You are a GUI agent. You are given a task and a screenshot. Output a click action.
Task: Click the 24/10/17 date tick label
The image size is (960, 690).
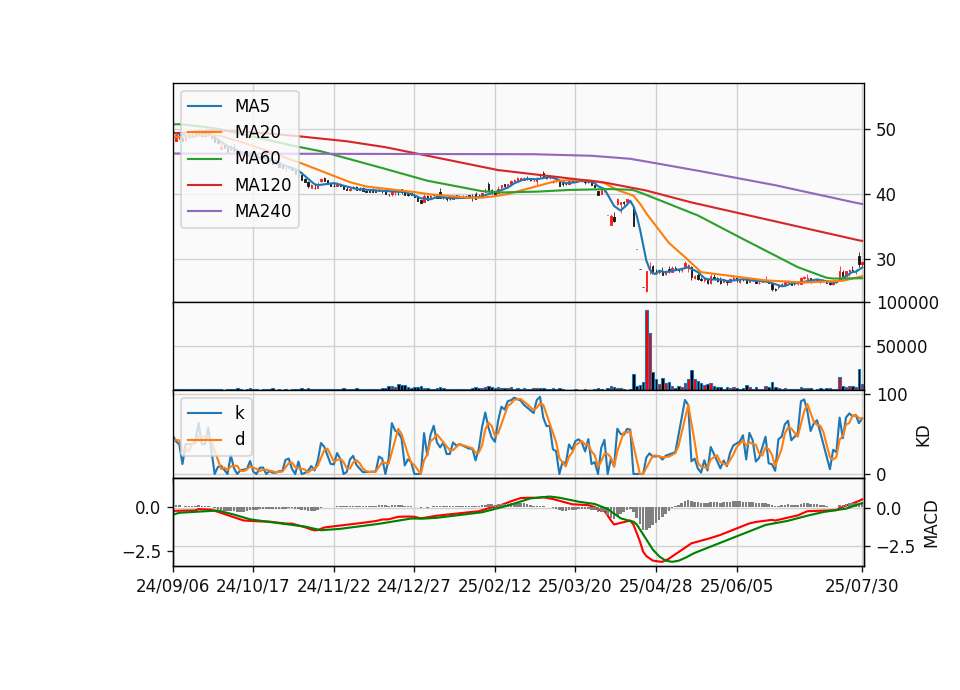point(253,586)
